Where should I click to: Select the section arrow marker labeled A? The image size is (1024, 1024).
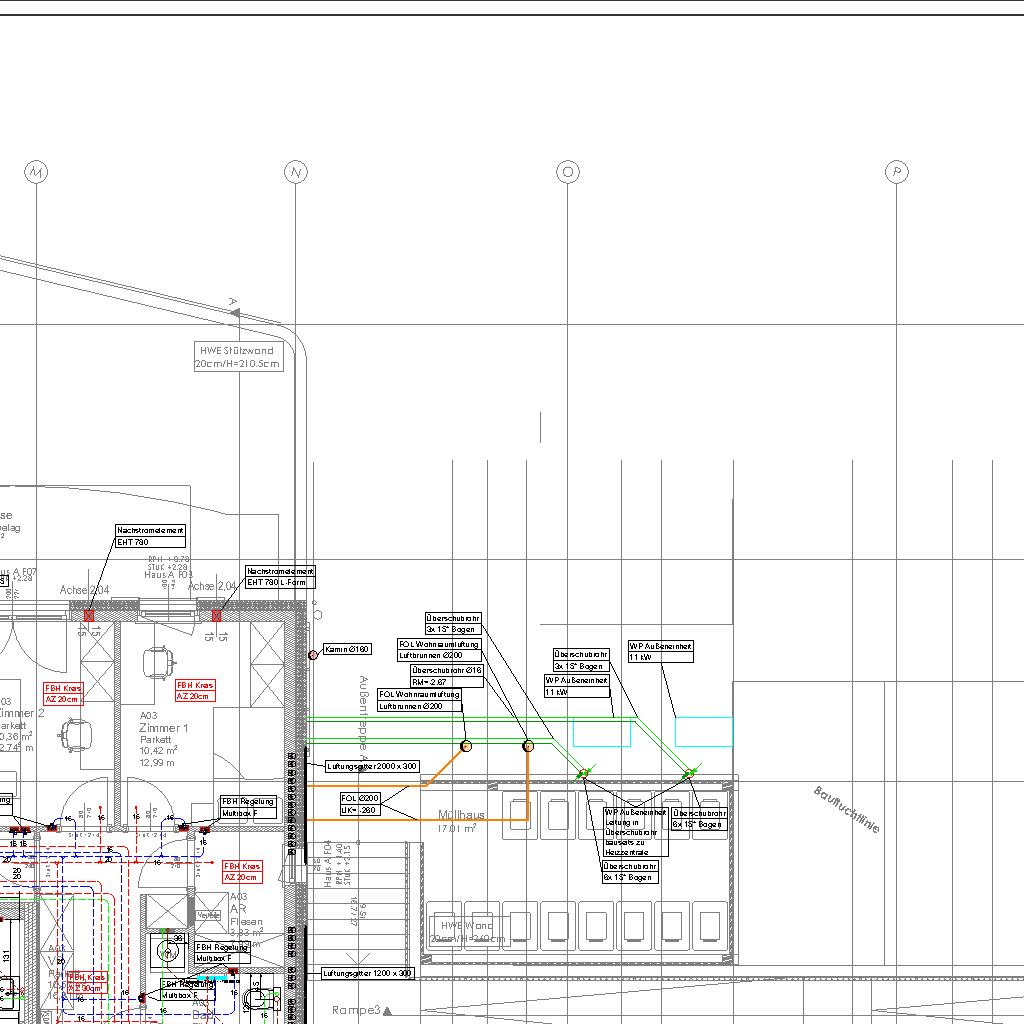tap(235, 310)
